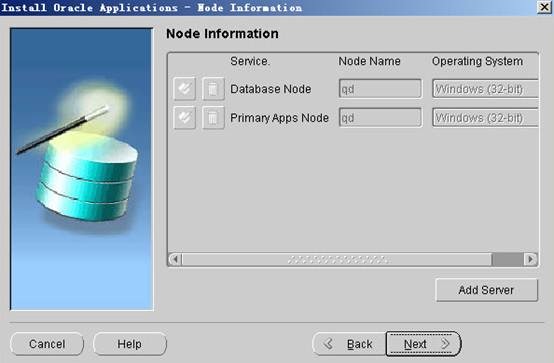Click the Service column header
This screenshot has width=554, height=363.
tap(250, 61)
